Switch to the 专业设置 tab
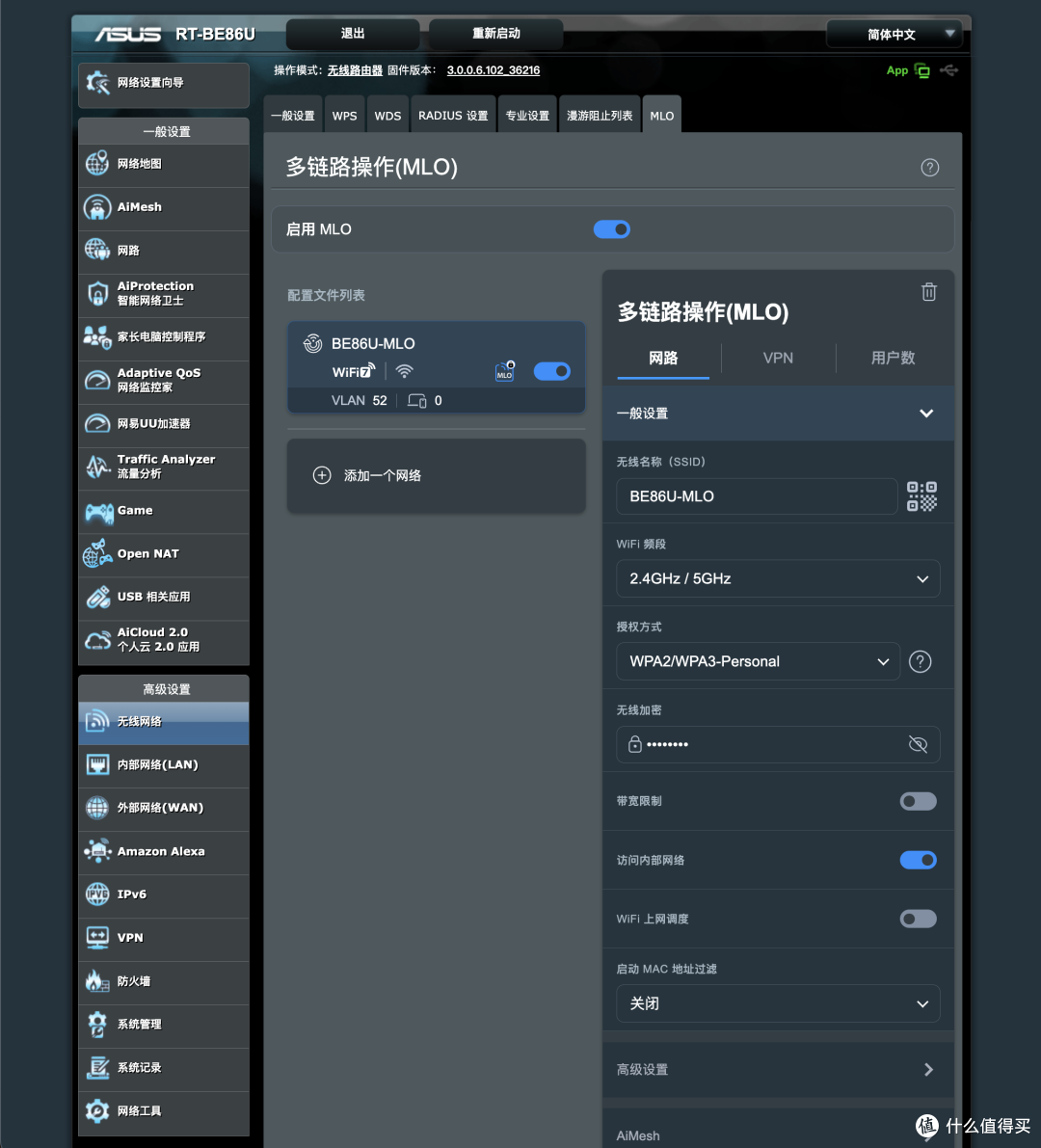 click(x=528, y=116)
